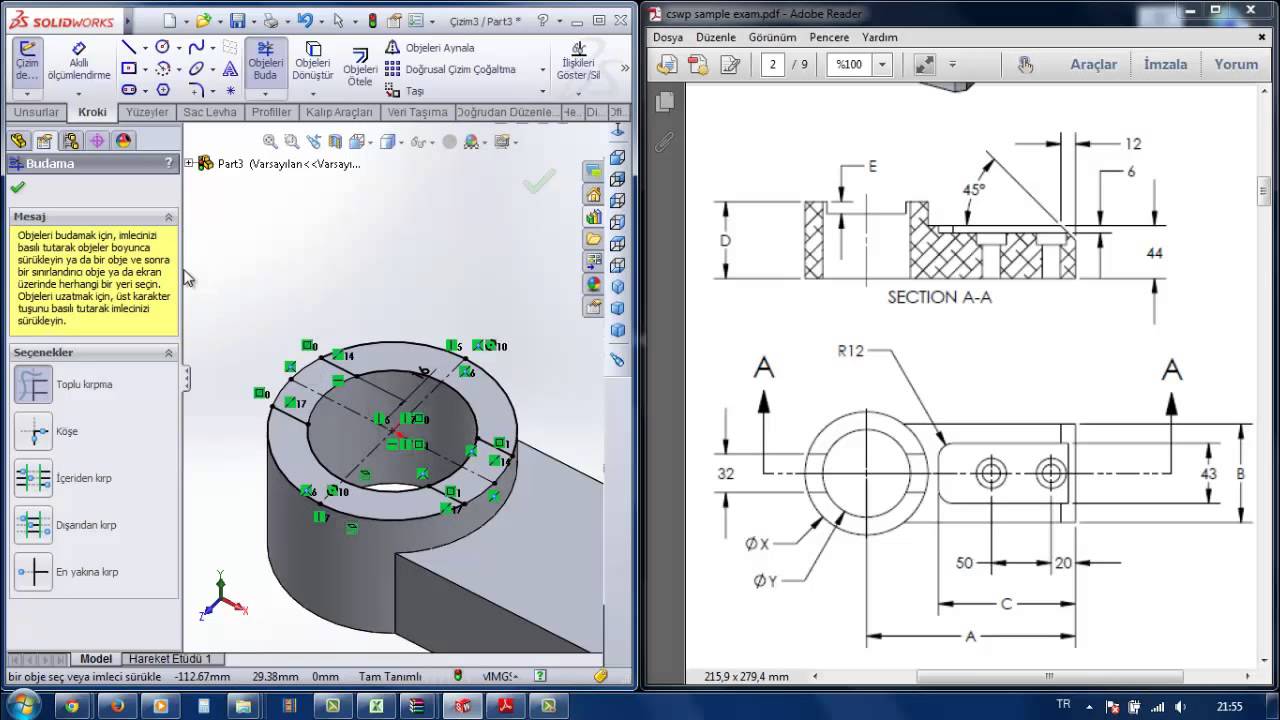Open the Dosya menu in Adobe Reader
The image size is (1280, 720).
668,37
